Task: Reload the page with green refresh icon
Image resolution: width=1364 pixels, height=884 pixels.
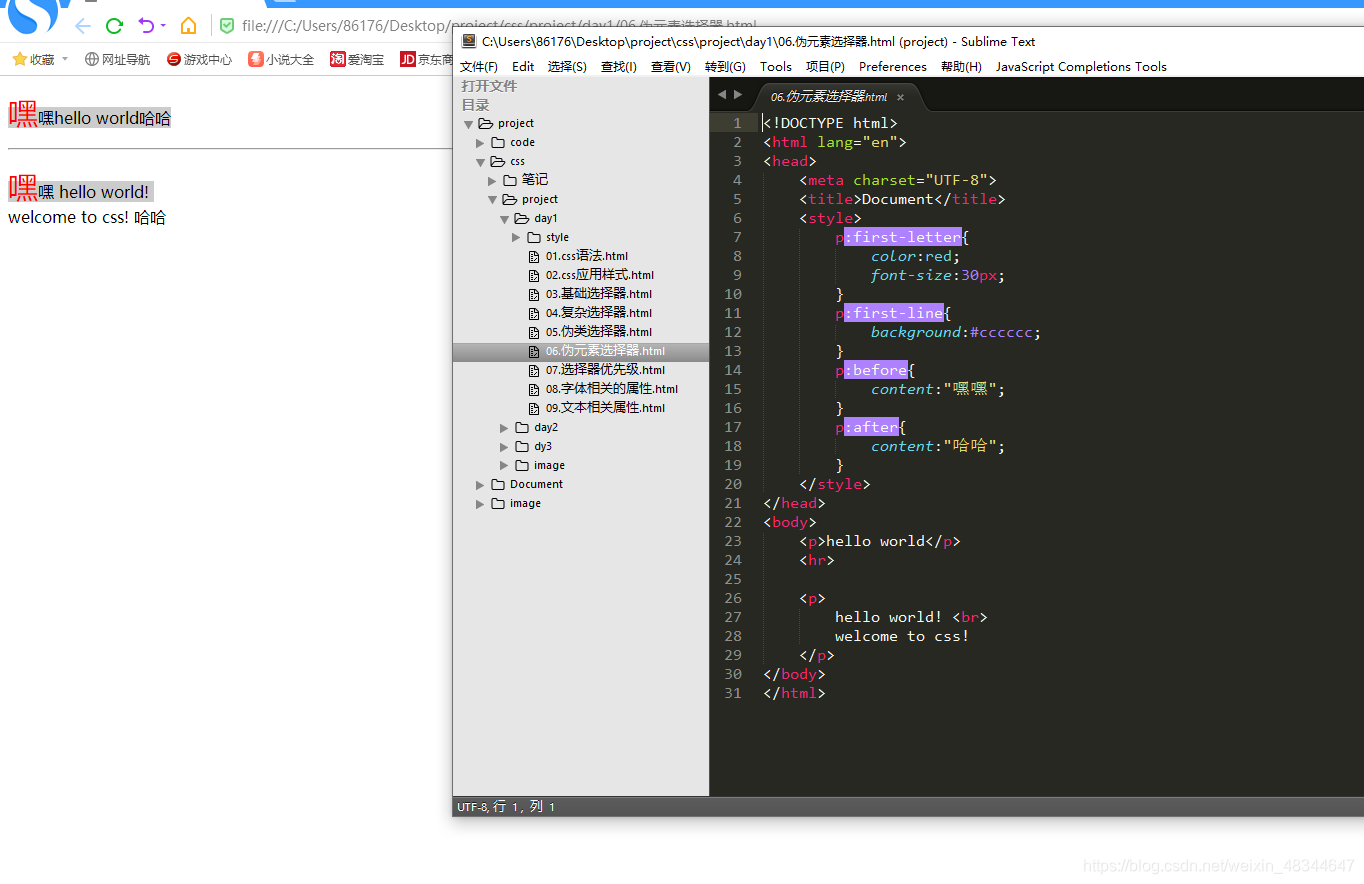Action: coord(114,26)
